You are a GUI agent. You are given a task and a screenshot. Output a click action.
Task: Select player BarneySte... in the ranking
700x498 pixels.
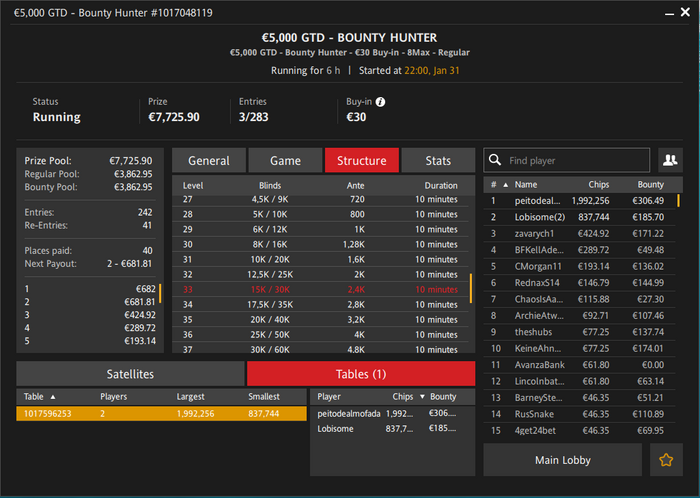pyautogui.click(x=579, y=398)
